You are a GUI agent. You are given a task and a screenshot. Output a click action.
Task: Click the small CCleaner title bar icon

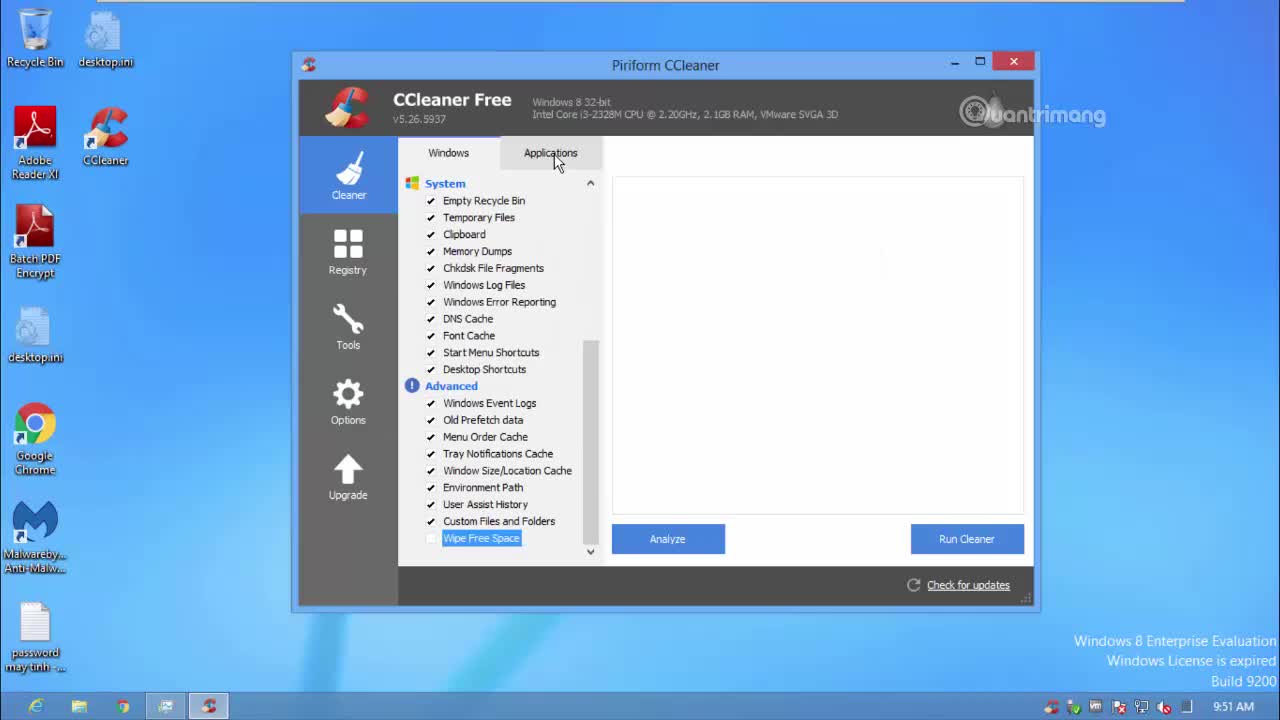pyautogui.click(x=309, y=64)
